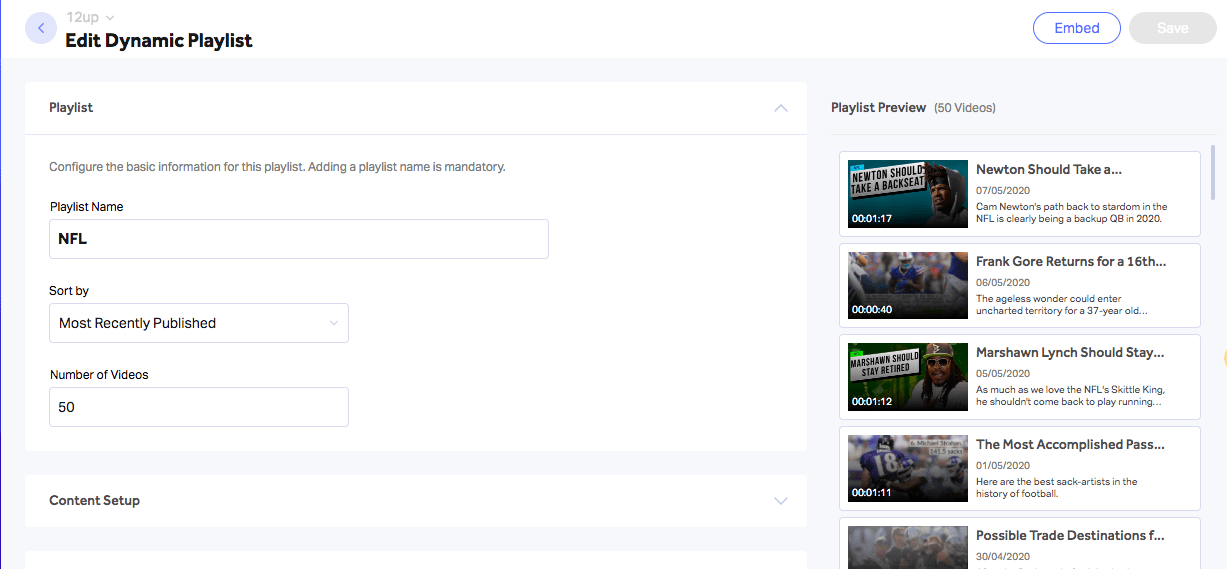Open the Frank Gore Returns video thumbnail

[x=908, y=285]
